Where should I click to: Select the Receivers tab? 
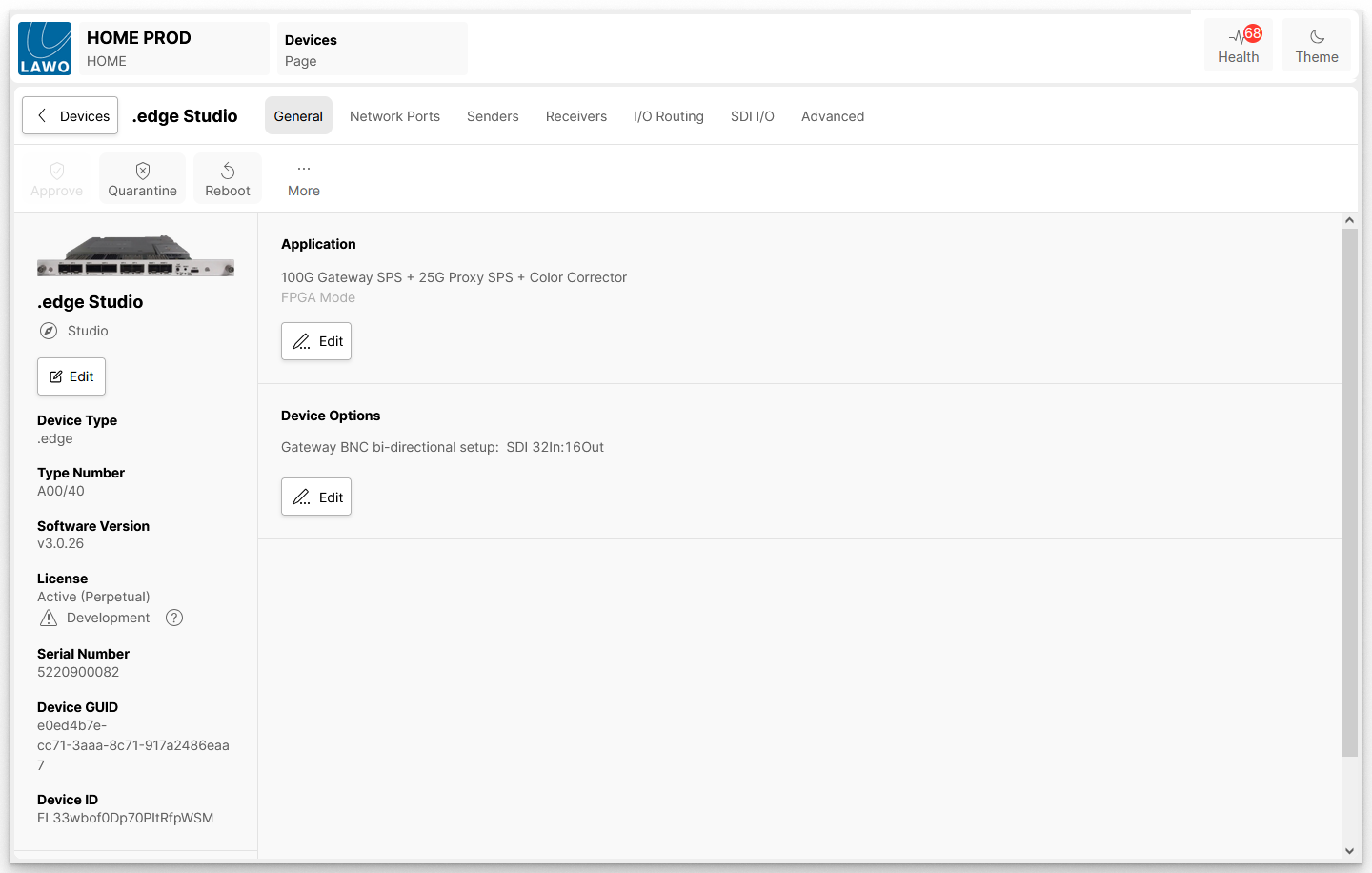pyautogui.click(x=575, y=116)
